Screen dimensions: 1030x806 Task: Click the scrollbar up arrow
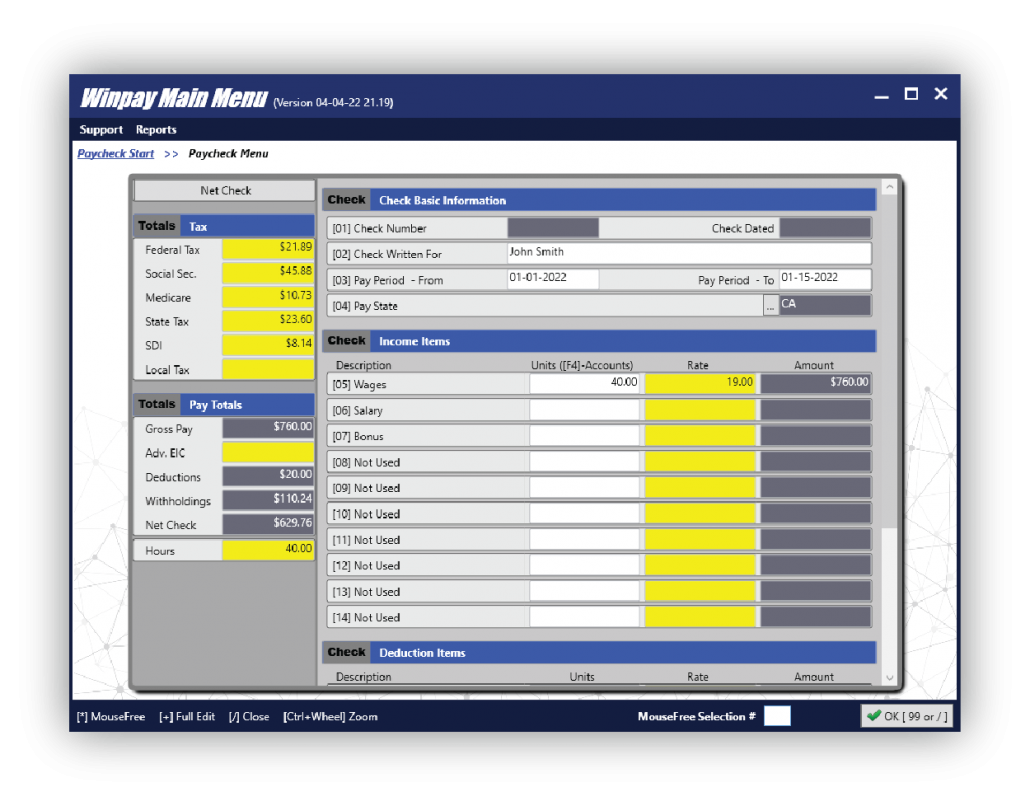click(x=889, y=187)
